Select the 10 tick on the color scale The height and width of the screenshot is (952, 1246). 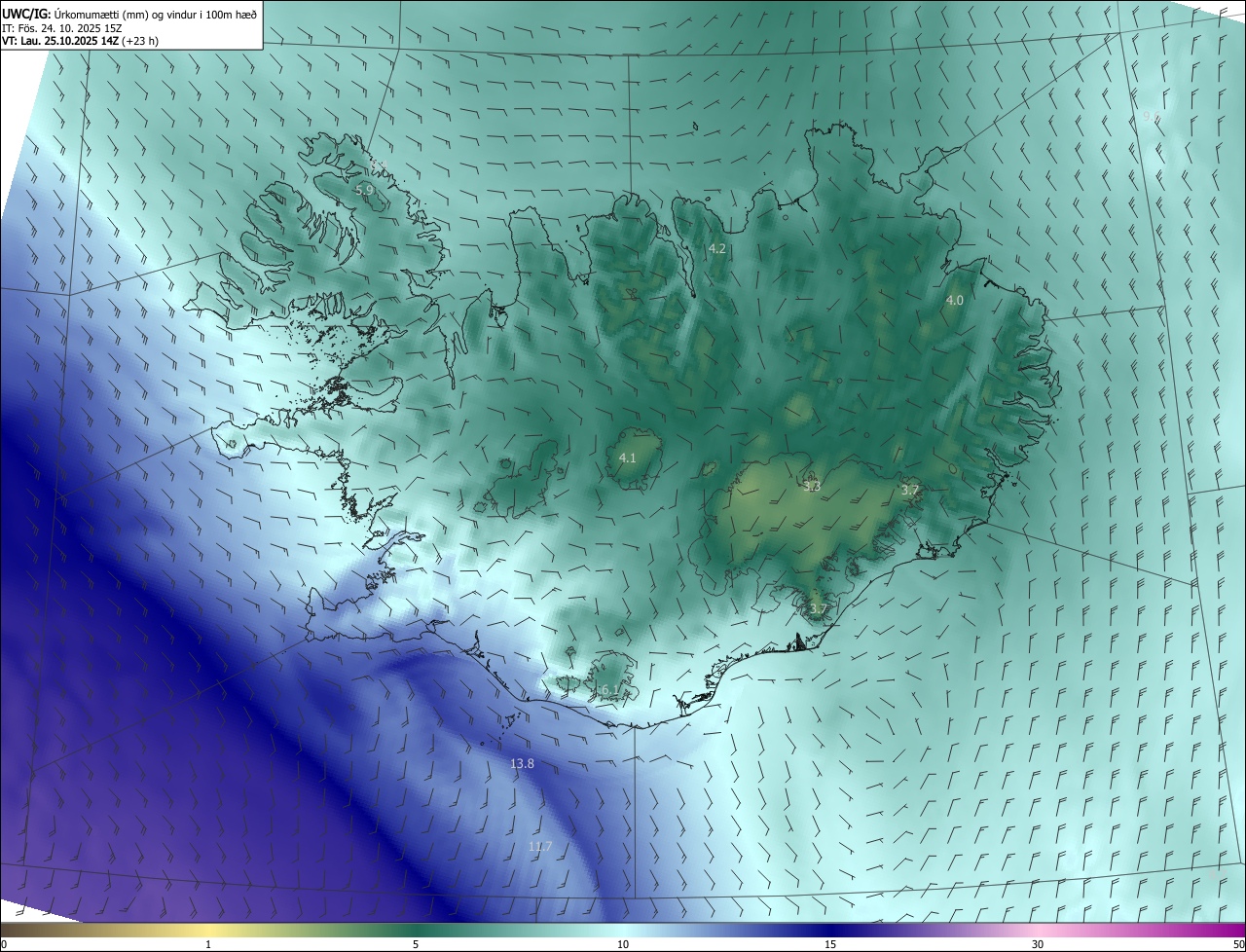pyautogui.click(x=623, y=944)
